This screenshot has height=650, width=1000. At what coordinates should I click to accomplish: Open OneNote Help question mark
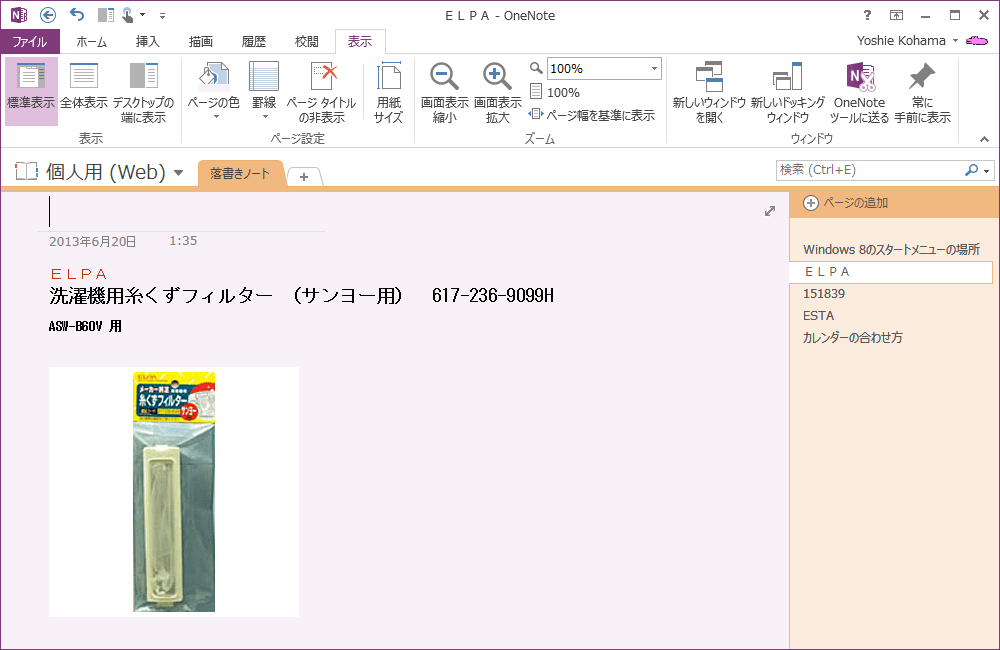(x=867, y=15)
